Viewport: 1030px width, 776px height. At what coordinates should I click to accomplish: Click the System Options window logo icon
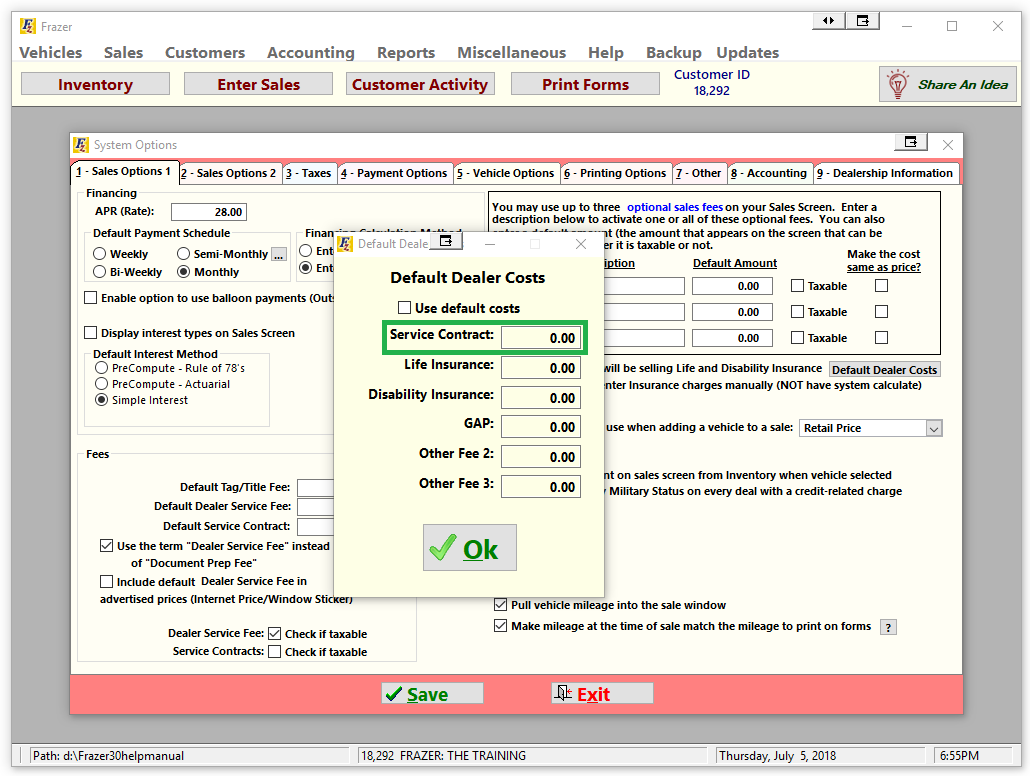coord(81,145)
